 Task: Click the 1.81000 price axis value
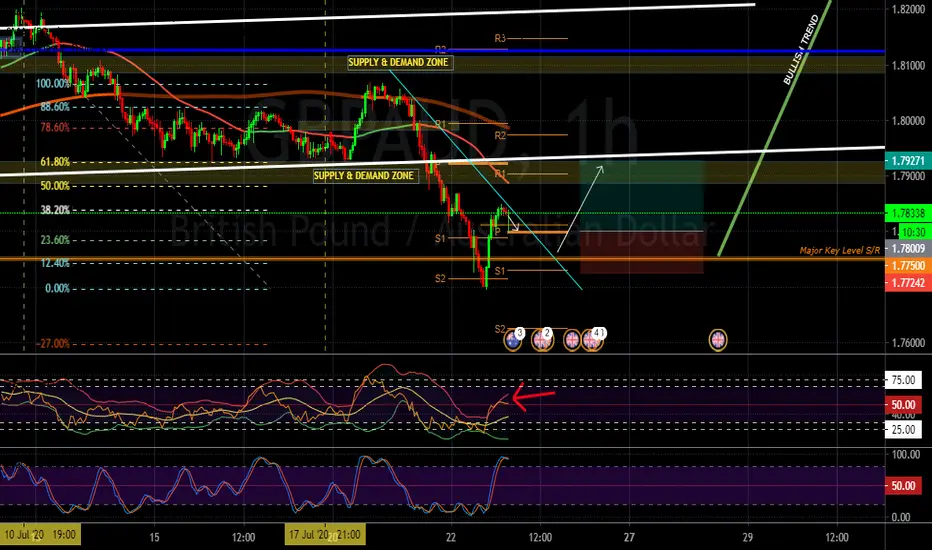click(x=908, y=65)
